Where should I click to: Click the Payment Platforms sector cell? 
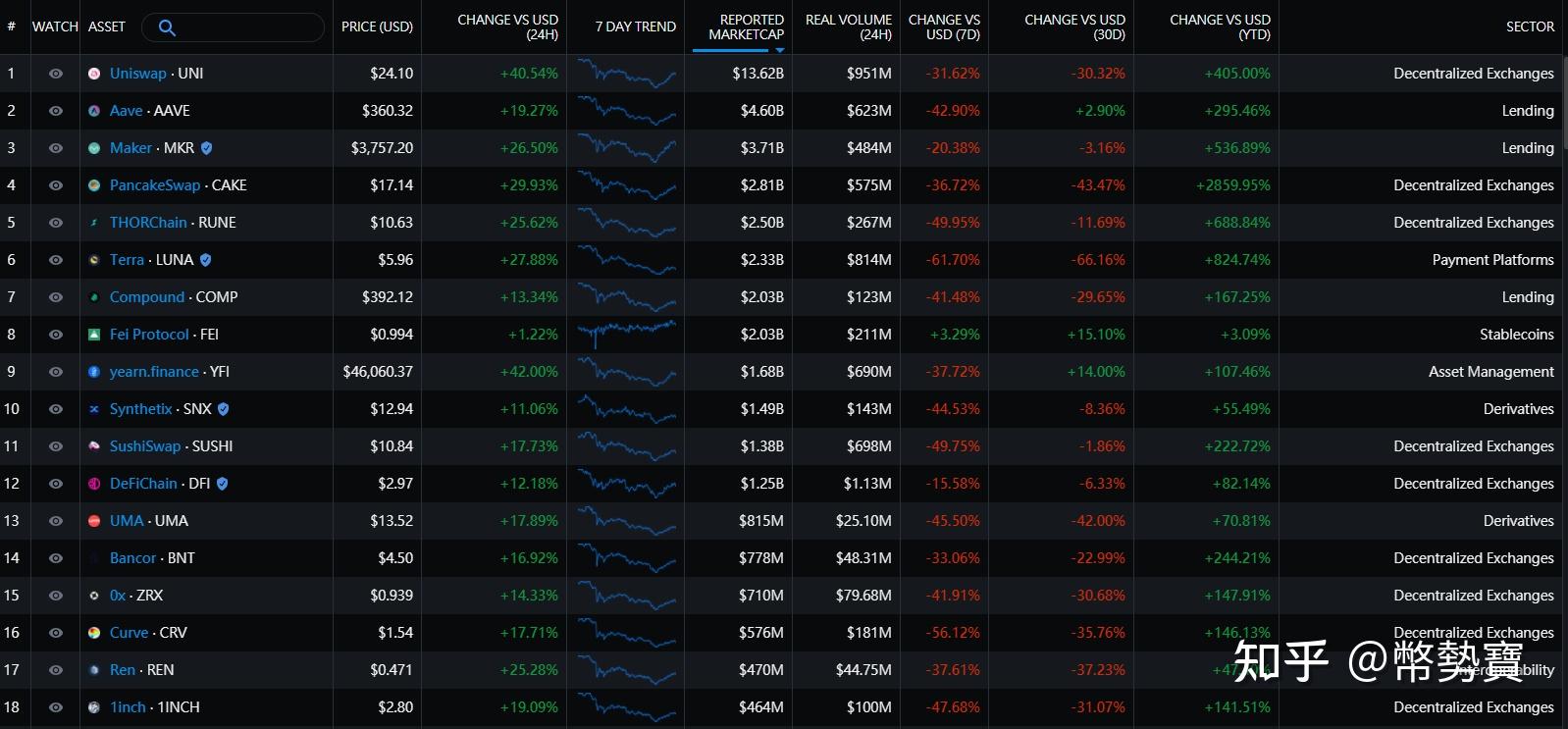coord(1492,260)
